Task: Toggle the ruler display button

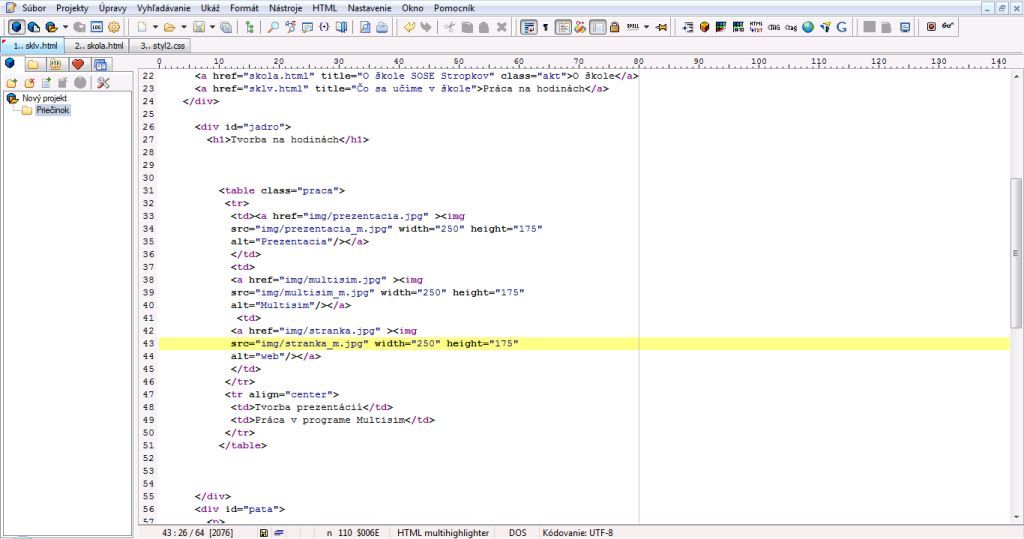Action: tap(597, 27)
